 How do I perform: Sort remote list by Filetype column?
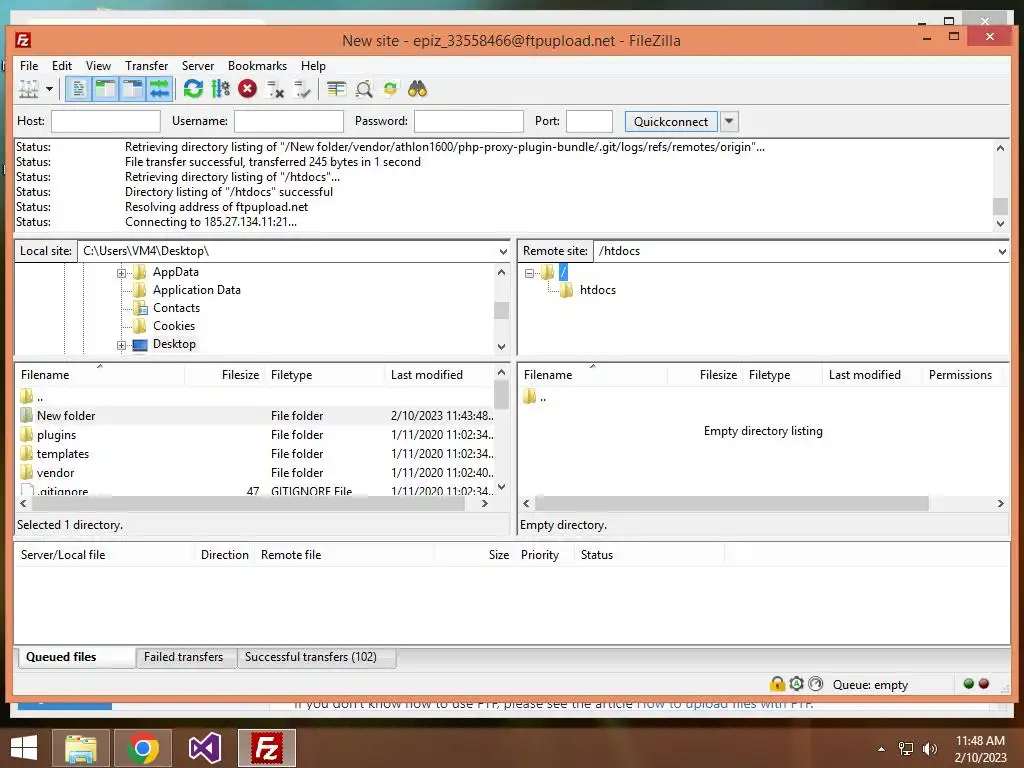pyautogui.click(x=769, y=375)
